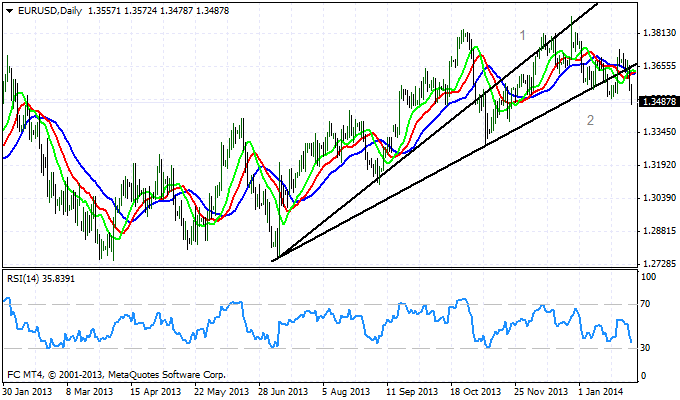
Task: Click price axis value 1.30390
Action: coord(660,198)
